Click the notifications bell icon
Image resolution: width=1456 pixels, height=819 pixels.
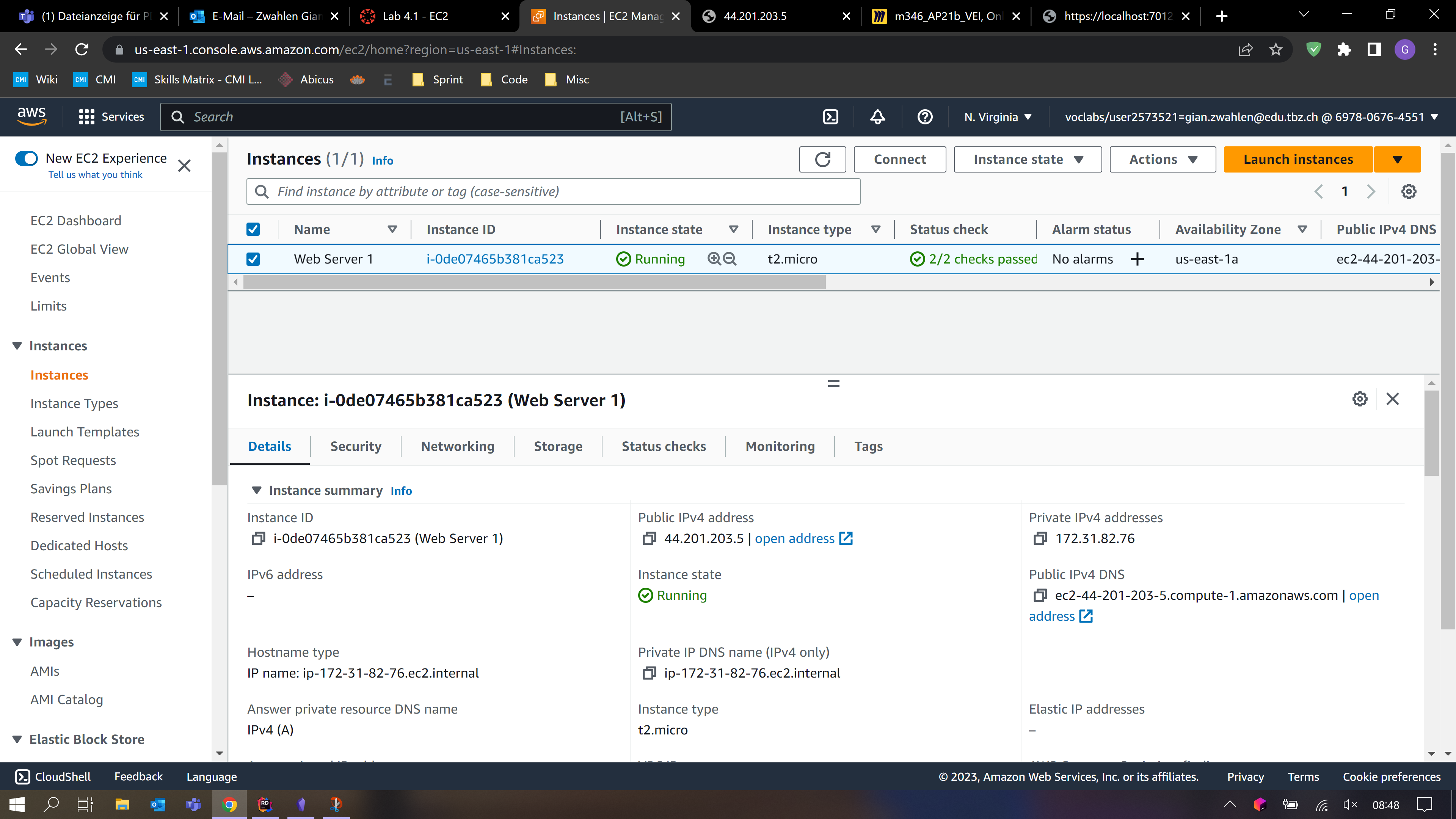pyautogui.click(x=877, y=117)
